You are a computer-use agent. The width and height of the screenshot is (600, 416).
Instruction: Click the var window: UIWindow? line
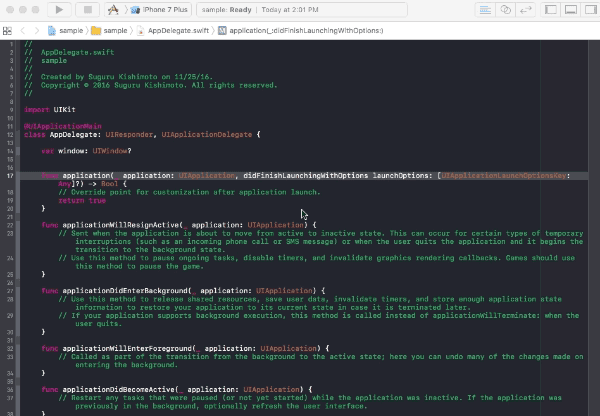pos(86,151)
